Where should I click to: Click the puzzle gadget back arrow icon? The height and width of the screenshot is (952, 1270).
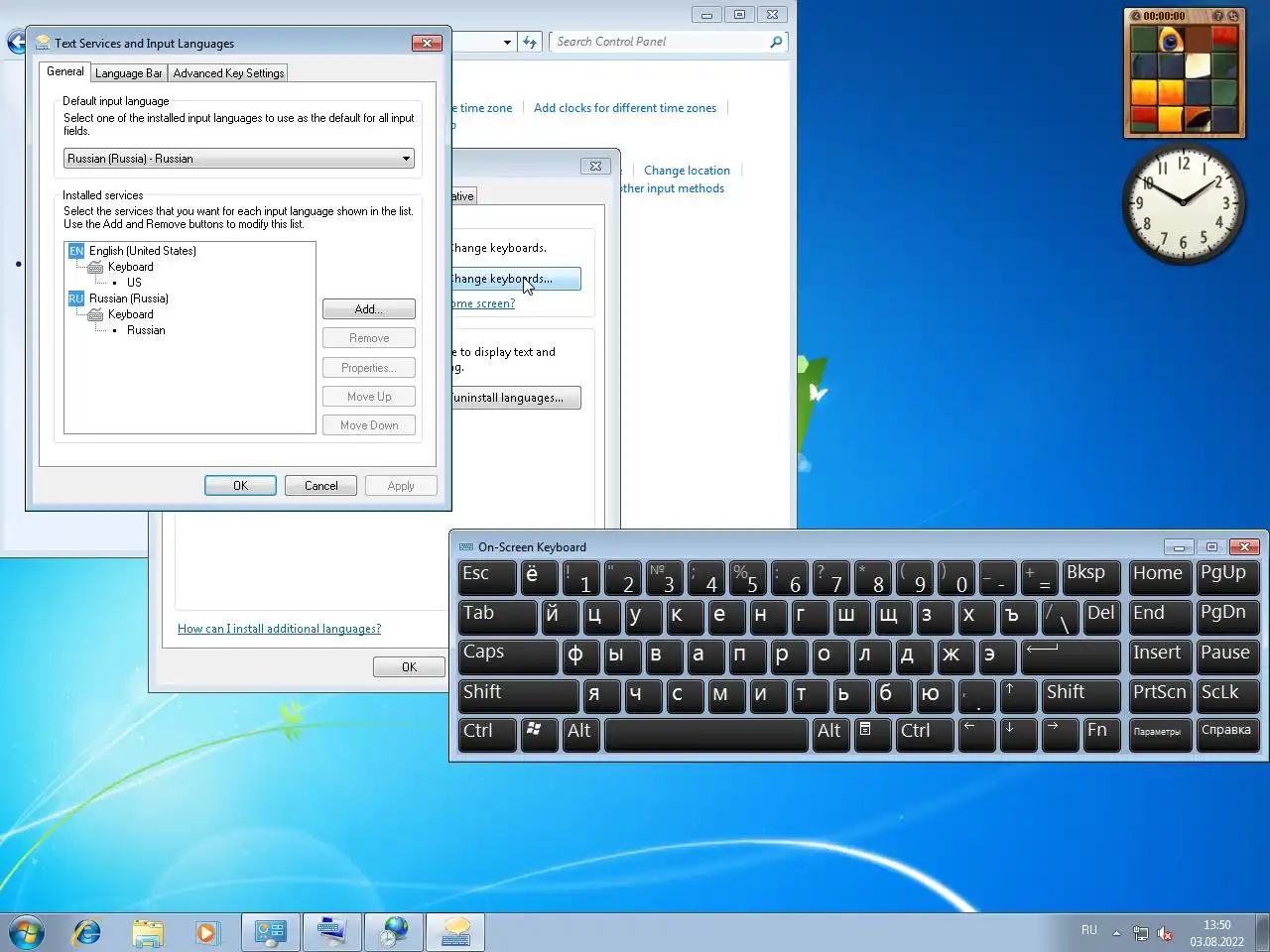[1136, 16]
